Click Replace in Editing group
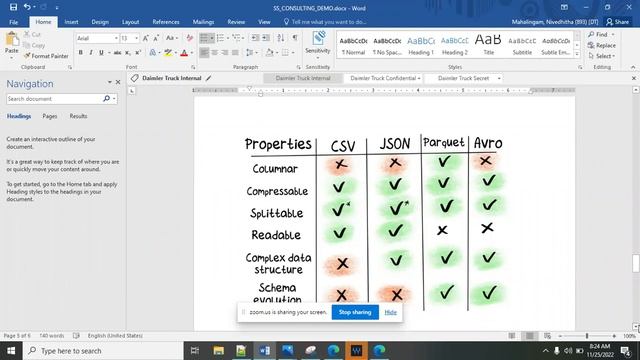The image size is (640, 360). [602, 45]
